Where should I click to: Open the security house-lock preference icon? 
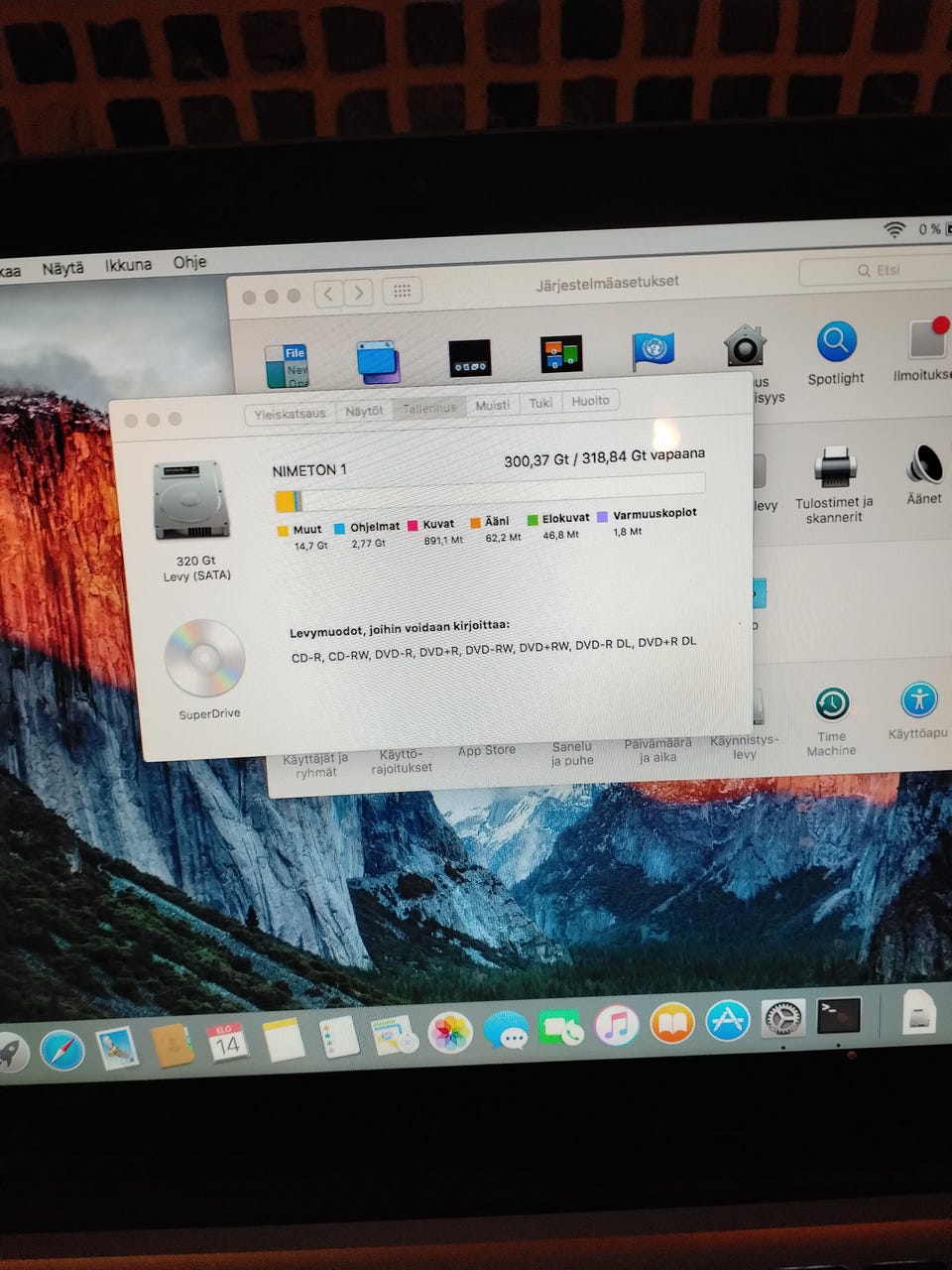pos(745,346)
